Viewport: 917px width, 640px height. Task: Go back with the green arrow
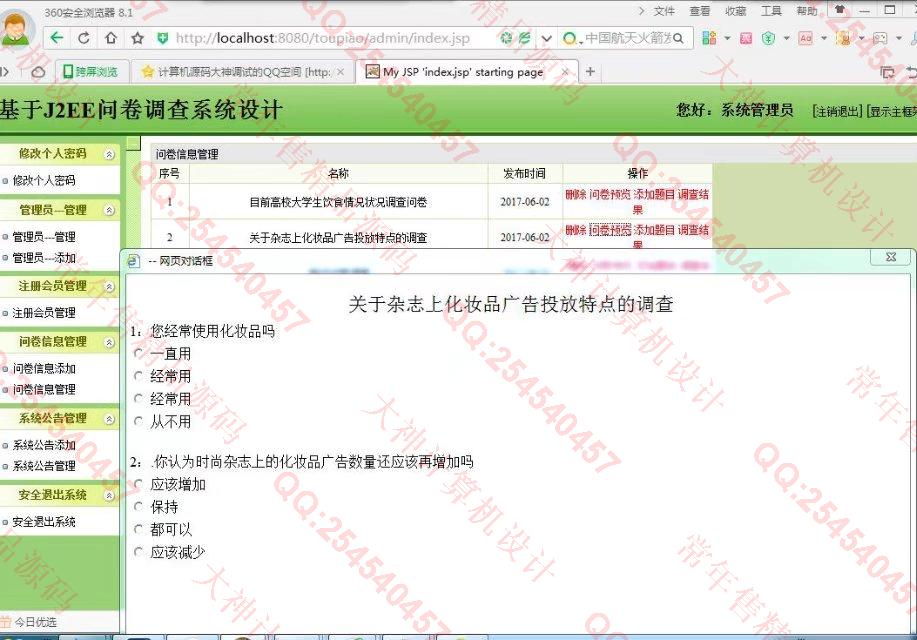tap(57, 38)
